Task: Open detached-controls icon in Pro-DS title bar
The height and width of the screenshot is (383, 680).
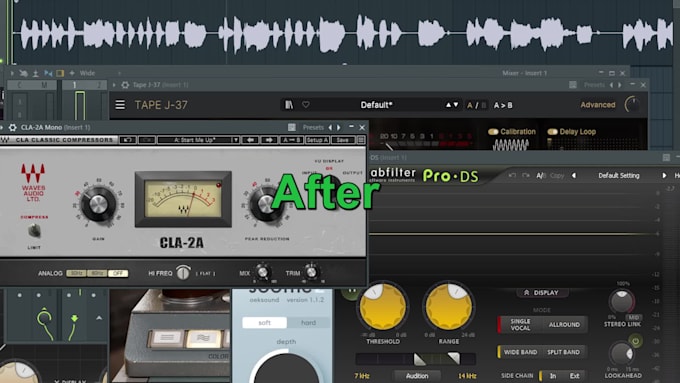Action: [x=666, y=157]
